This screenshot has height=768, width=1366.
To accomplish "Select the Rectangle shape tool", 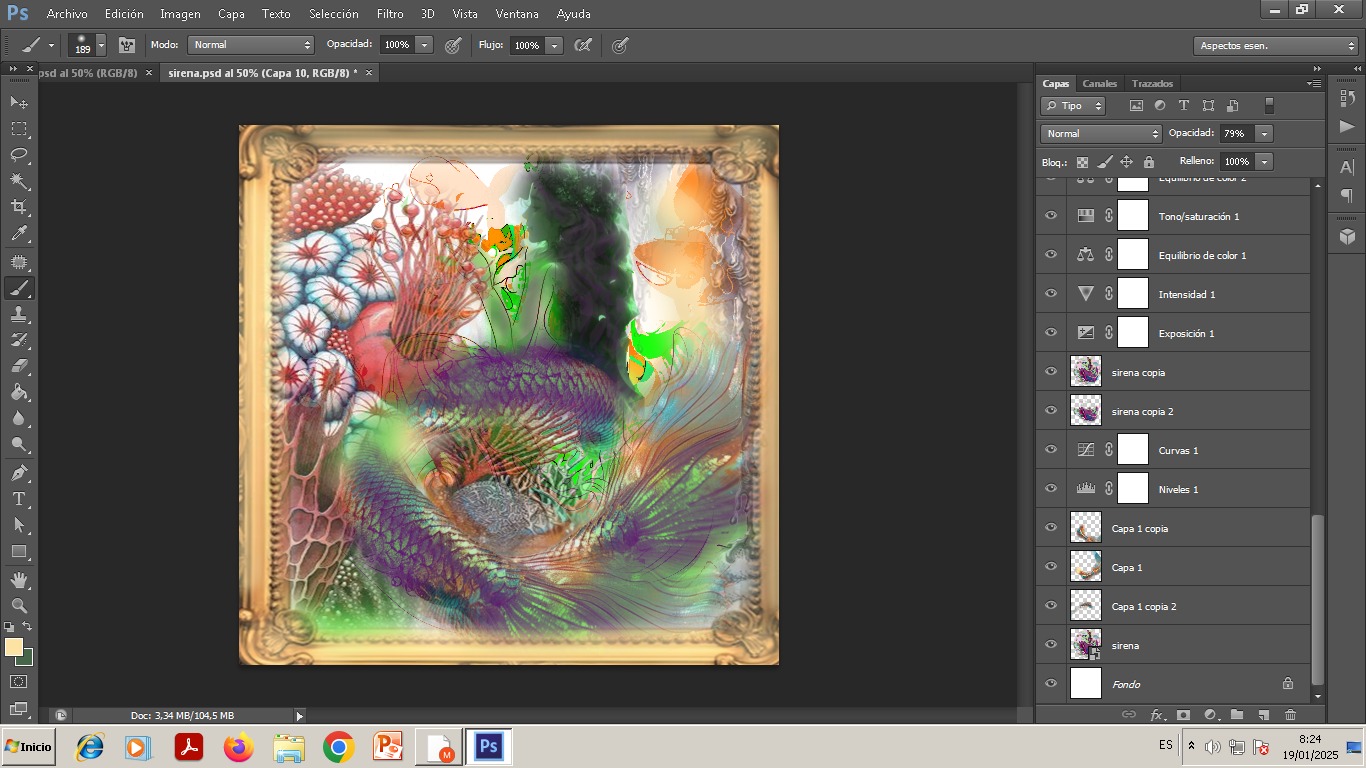I will 19,551.
